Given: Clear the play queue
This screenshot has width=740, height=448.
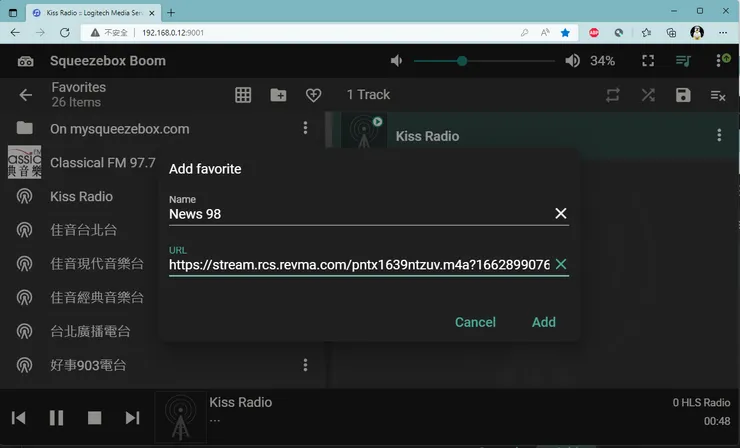Looking at the screenshot, I should tap(718, 95).
